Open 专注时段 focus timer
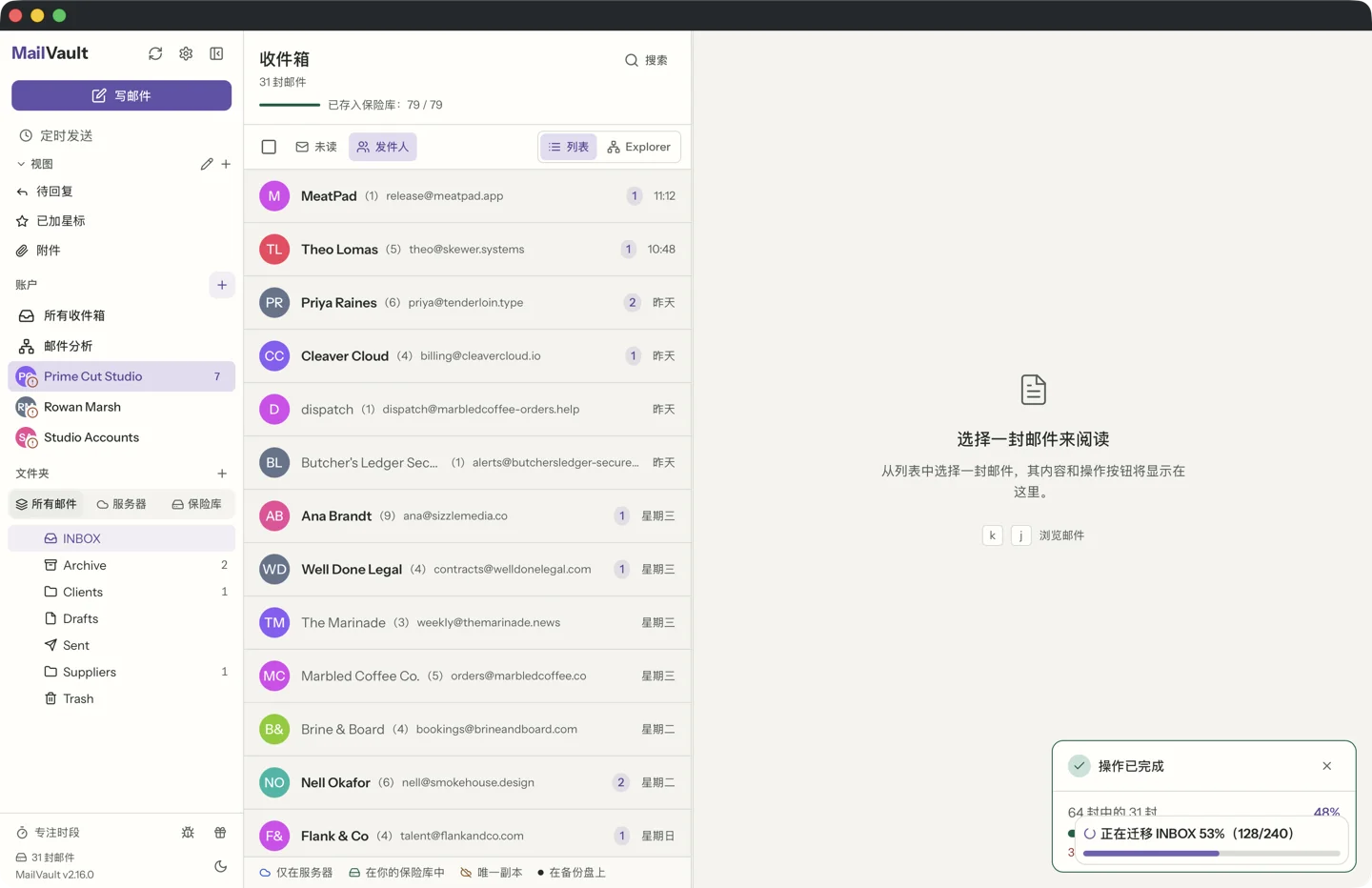The image size is (1372, 888). (x=48, y=833)
